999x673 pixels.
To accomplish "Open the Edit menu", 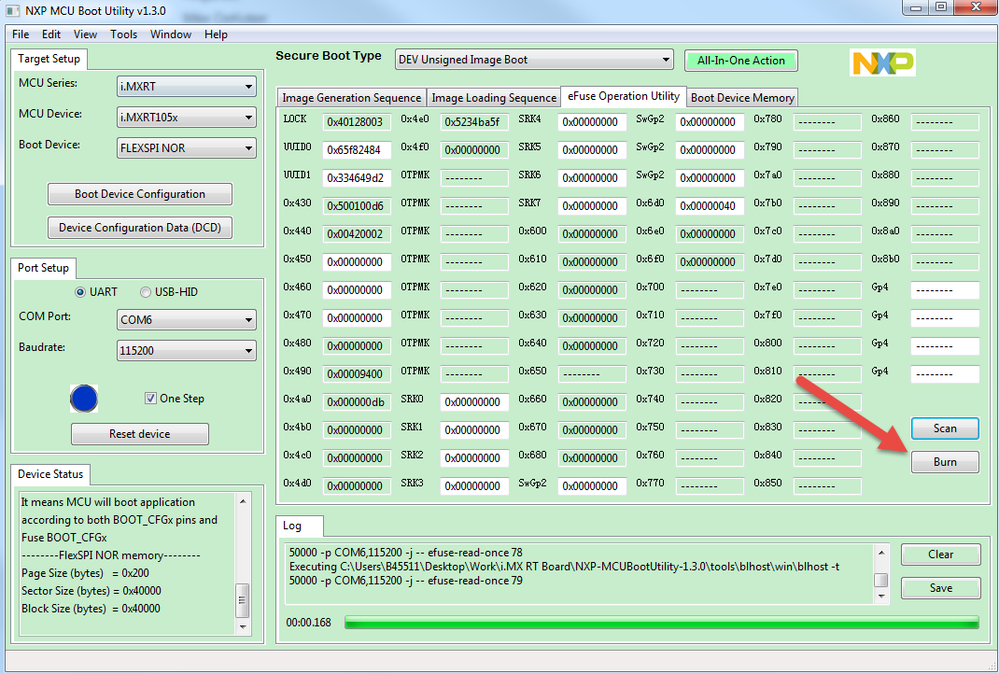I will [x=51, y=34].
